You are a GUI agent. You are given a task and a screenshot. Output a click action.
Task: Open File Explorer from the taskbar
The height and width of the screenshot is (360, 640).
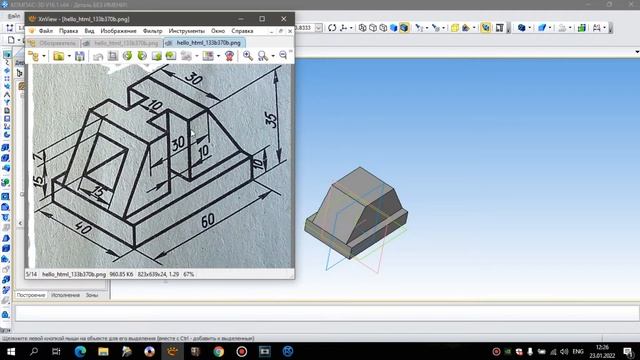tap(103, 351)
